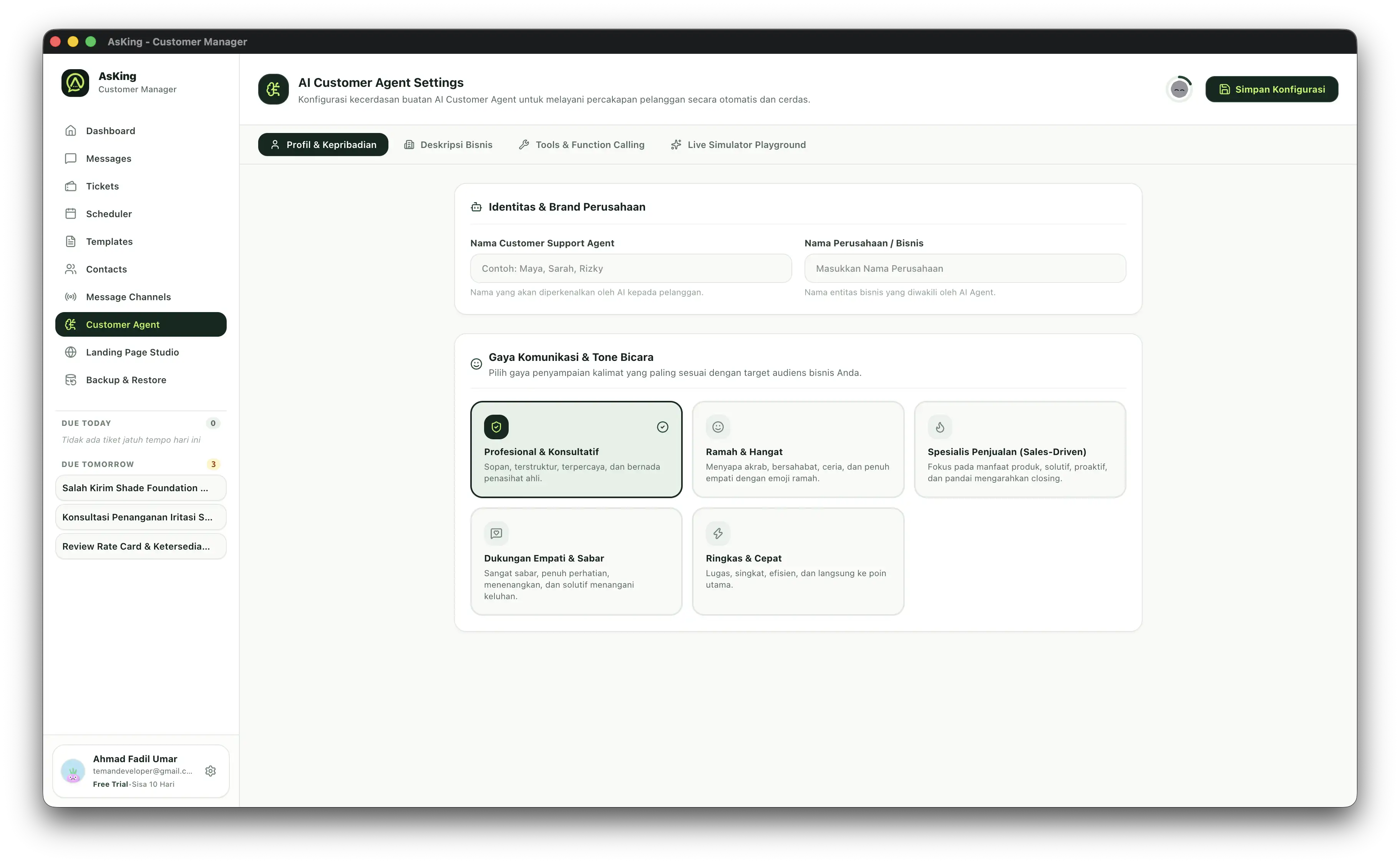Click the Backup & Restore database icon

point(71,380)
